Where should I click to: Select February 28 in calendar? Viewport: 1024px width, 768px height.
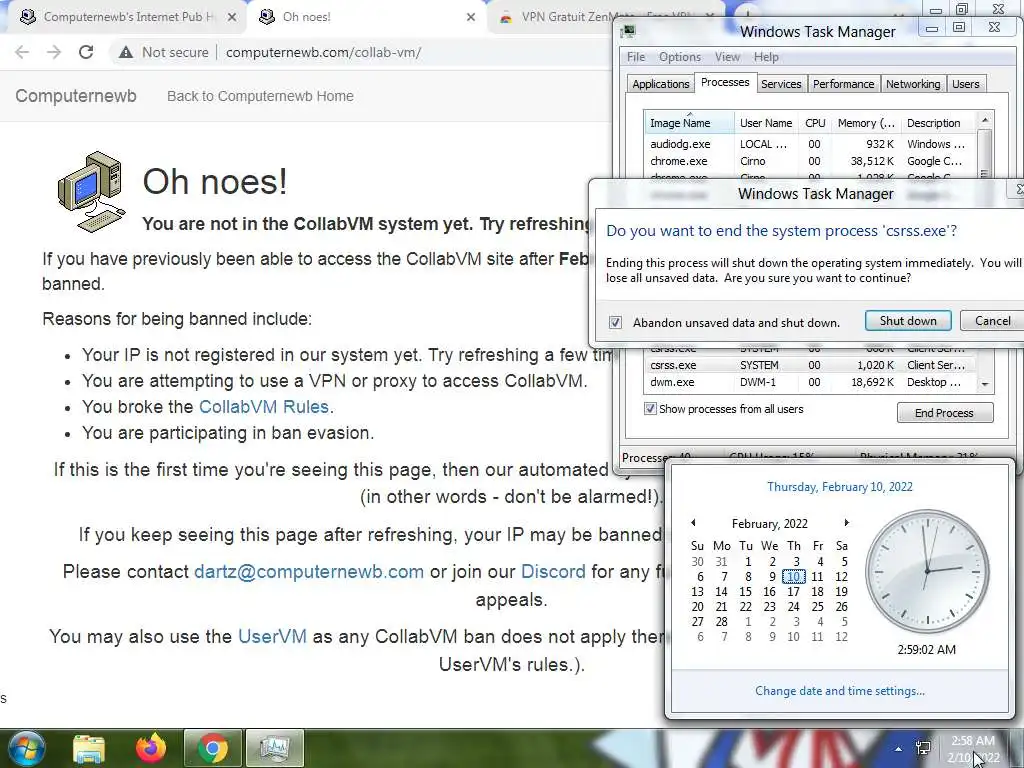(x=721, y=622)
